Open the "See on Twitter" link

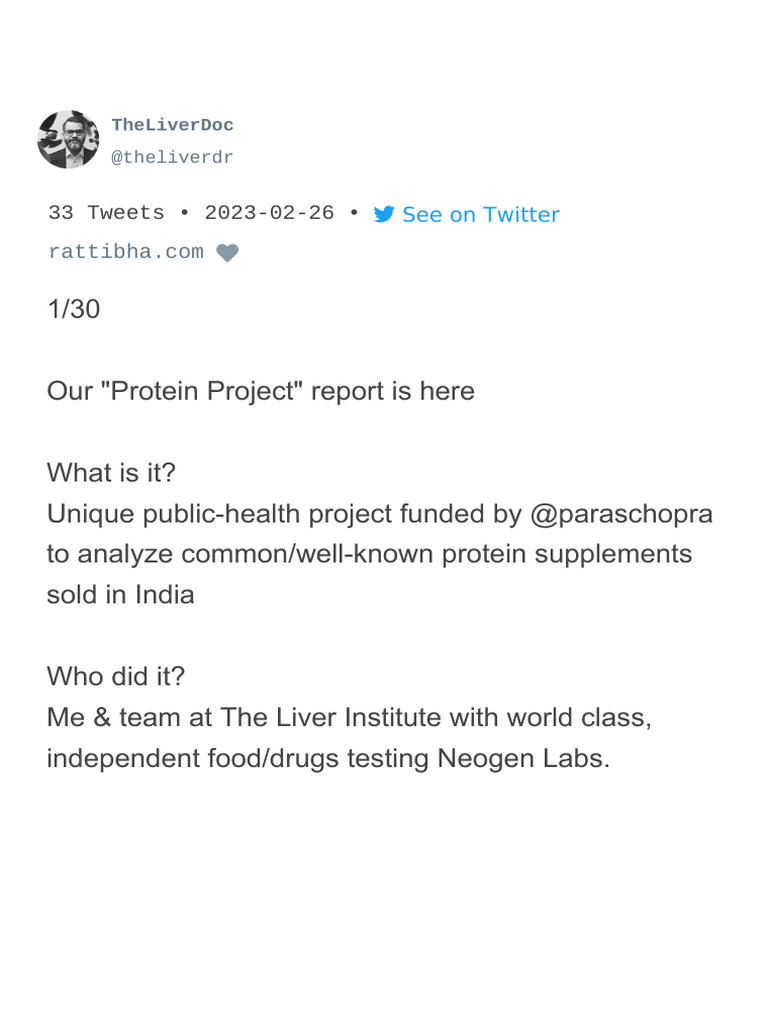(x=480, y=215)
